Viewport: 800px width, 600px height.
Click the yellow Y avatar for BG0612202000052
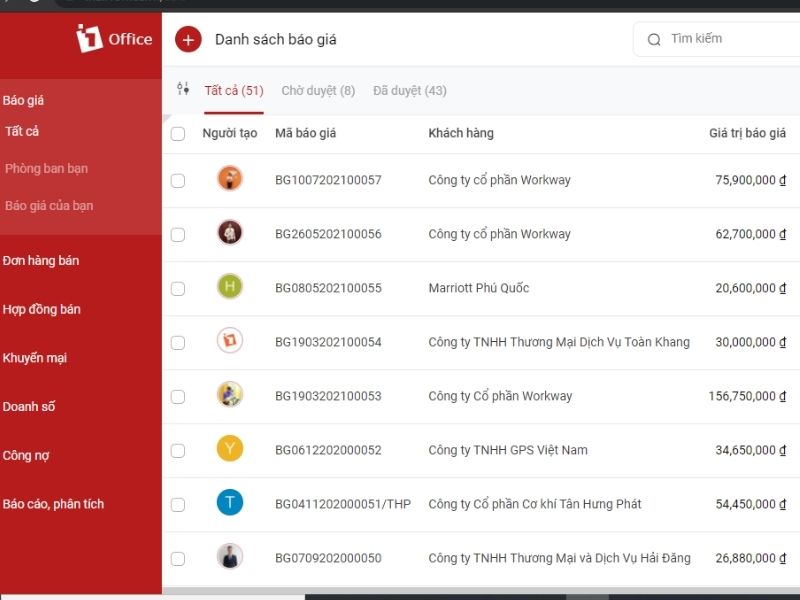pyautogui.click(x=230, y=448)
